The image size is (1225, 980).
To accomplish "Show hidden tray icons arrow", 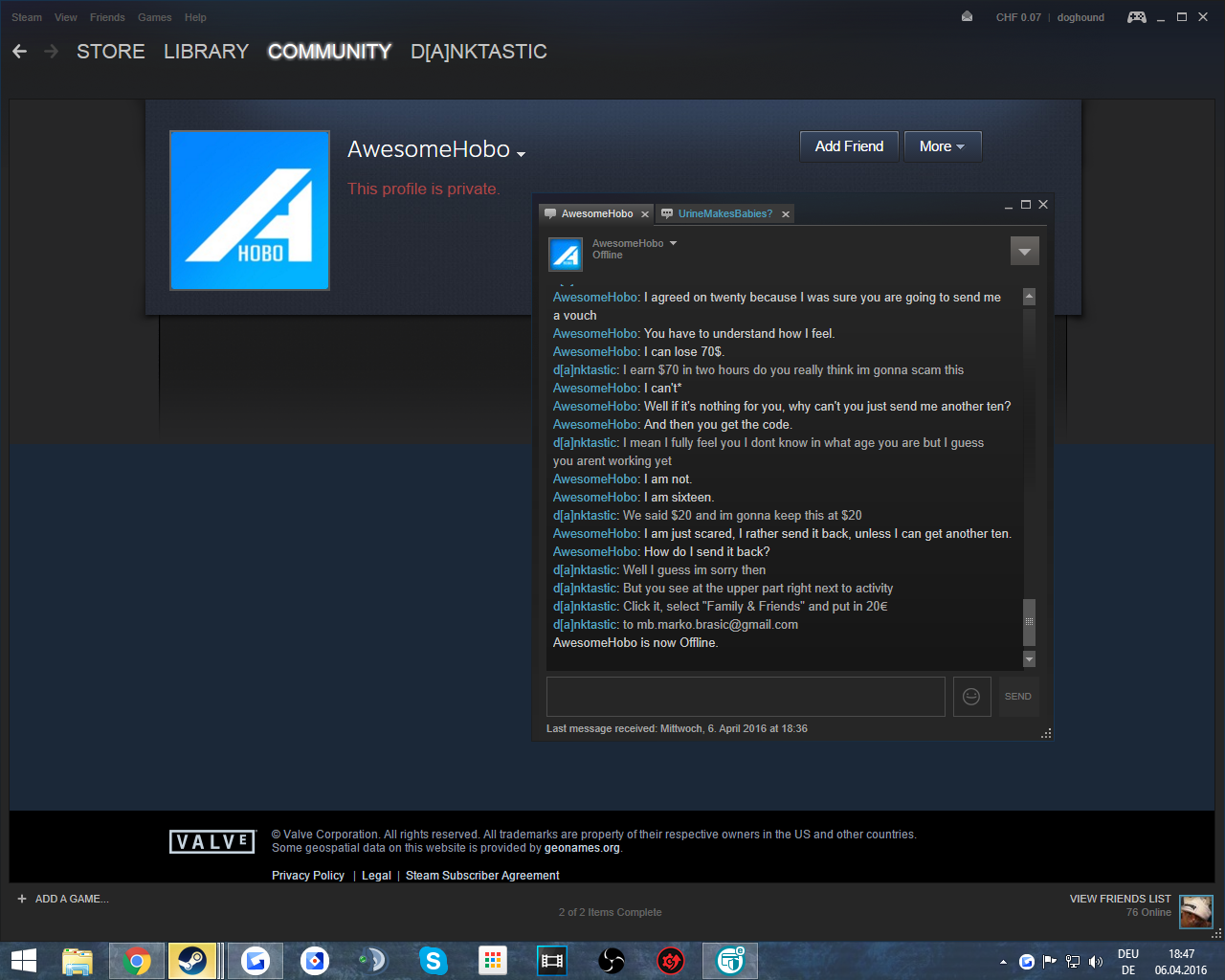I will click(1003, 962).
